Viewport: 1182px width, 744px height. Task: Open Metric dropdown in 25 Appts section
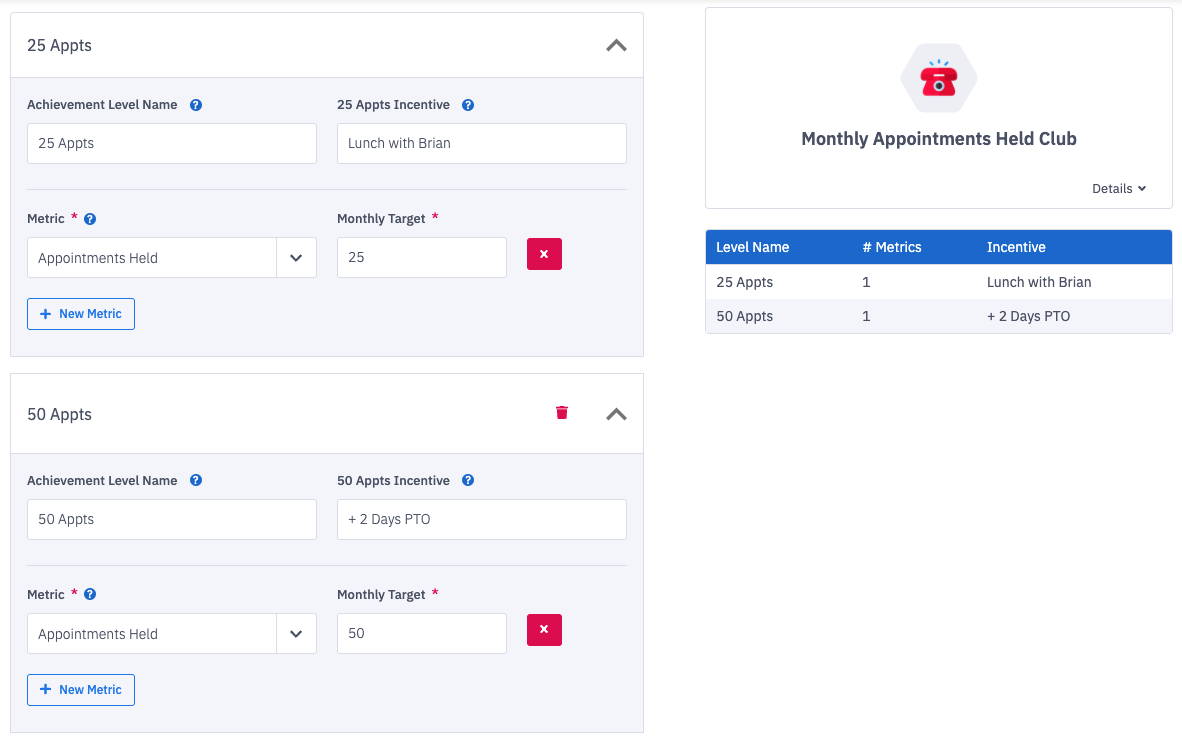coord(296,258)
